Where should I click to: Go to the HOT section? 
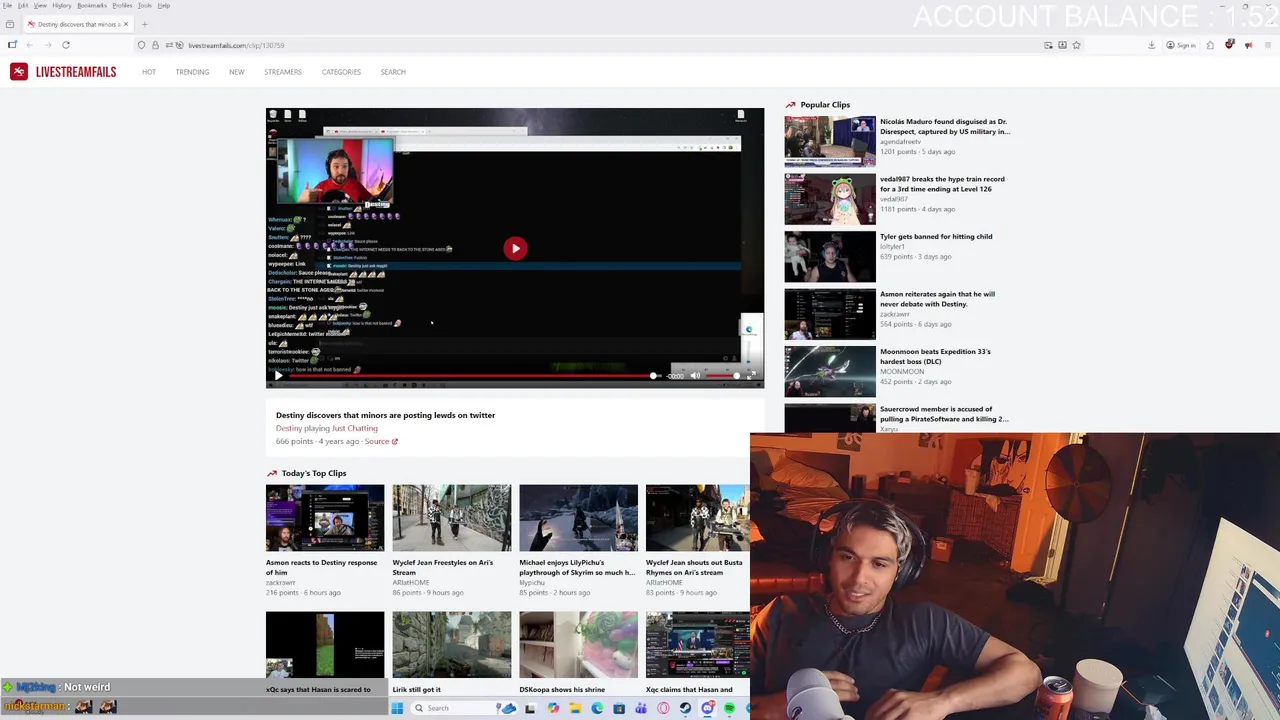coord(149,72)
